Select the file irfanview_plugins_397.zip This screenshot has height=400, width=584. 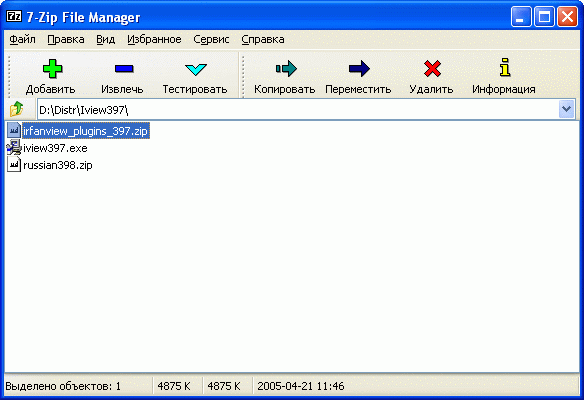[85, 131]
